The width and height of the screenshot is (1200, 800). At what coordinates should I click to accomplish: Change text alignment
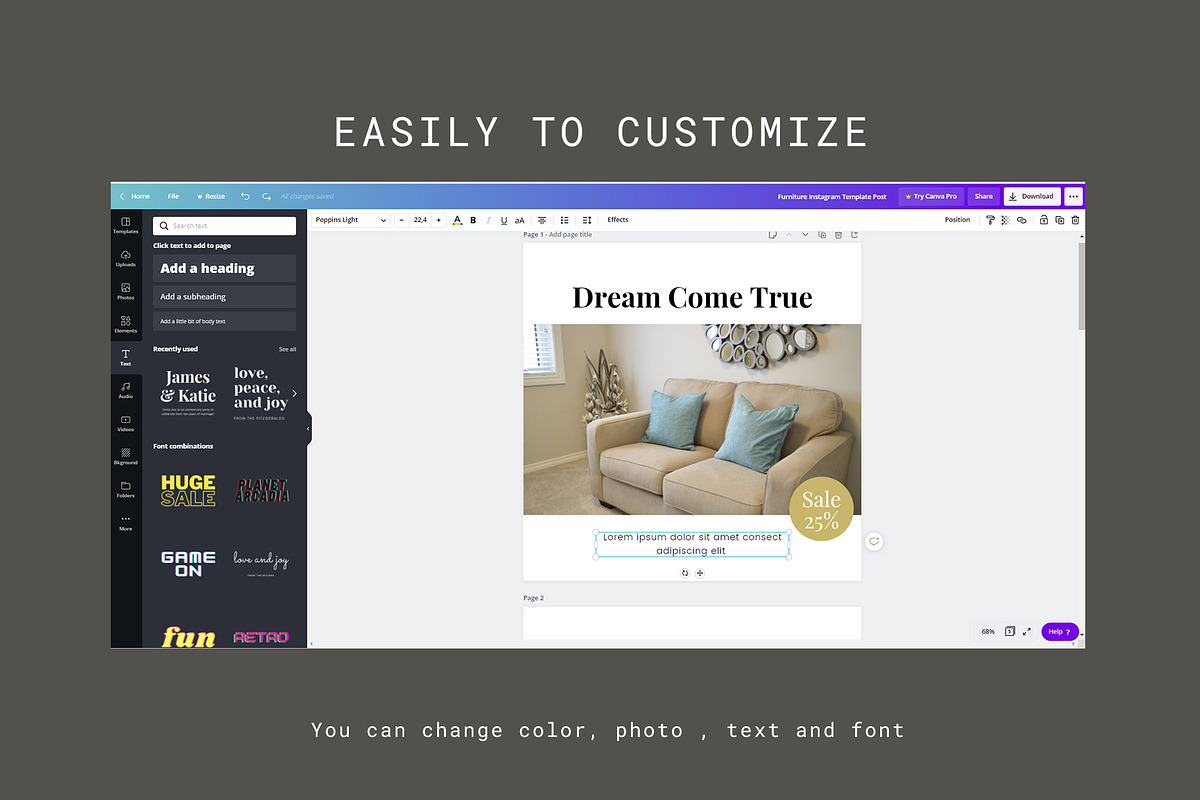point(542,220)
